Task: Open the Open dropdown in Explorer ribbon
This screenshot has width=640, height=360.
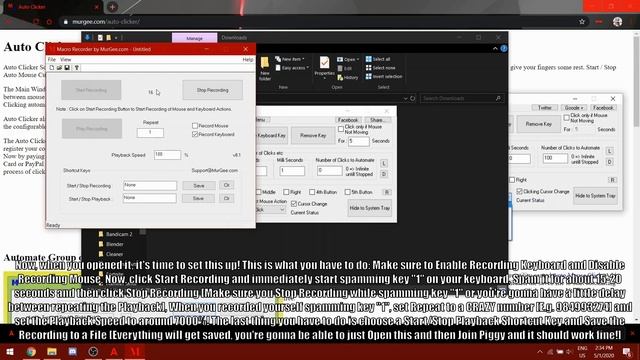Action: coord(348,60)
